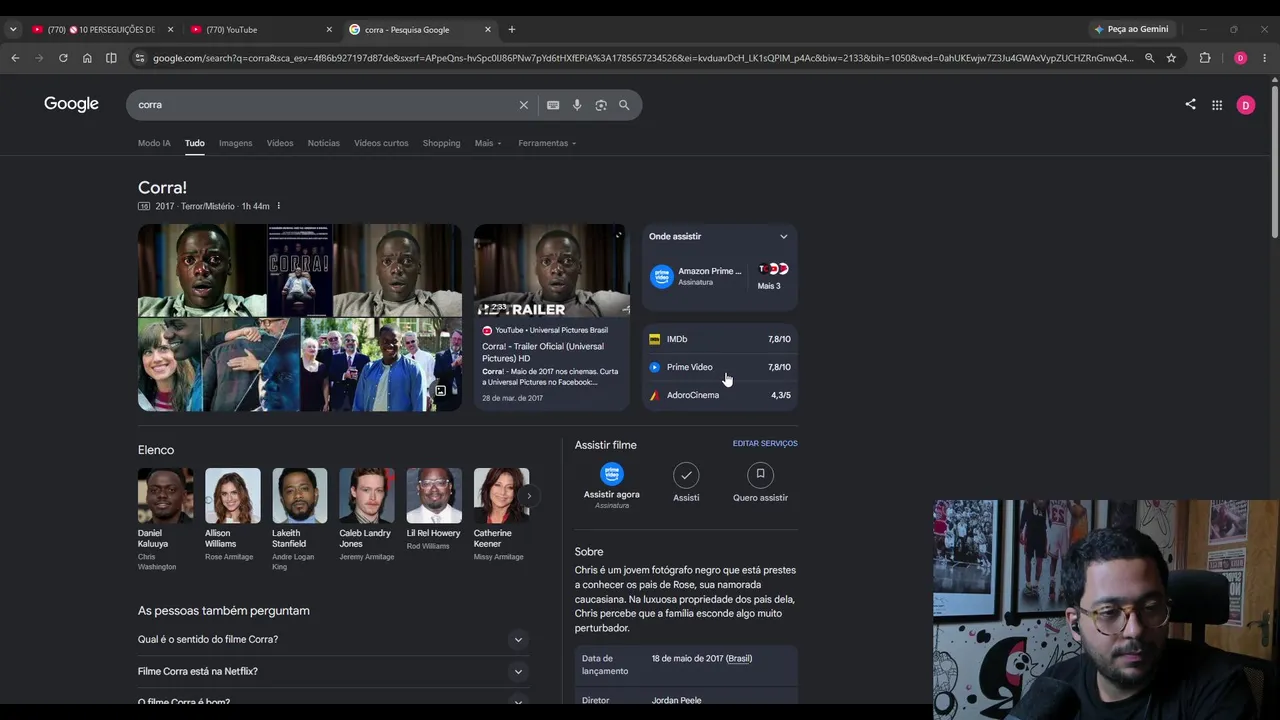1280x720 pixels.
Task: Open the browser home page icon
Action: coord(87,58)
